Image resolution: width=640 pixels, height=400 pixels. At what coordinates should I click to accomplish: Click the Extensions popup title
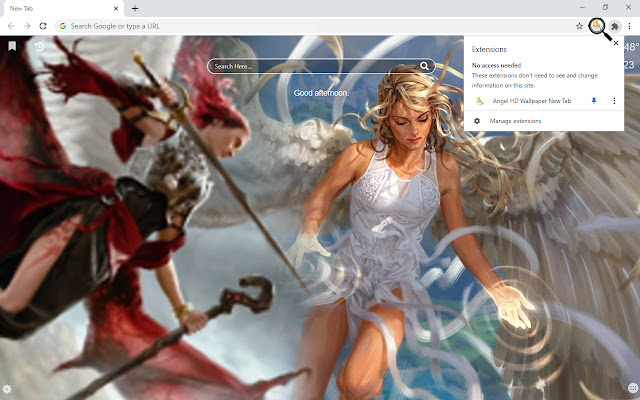(x=489, y=49)
